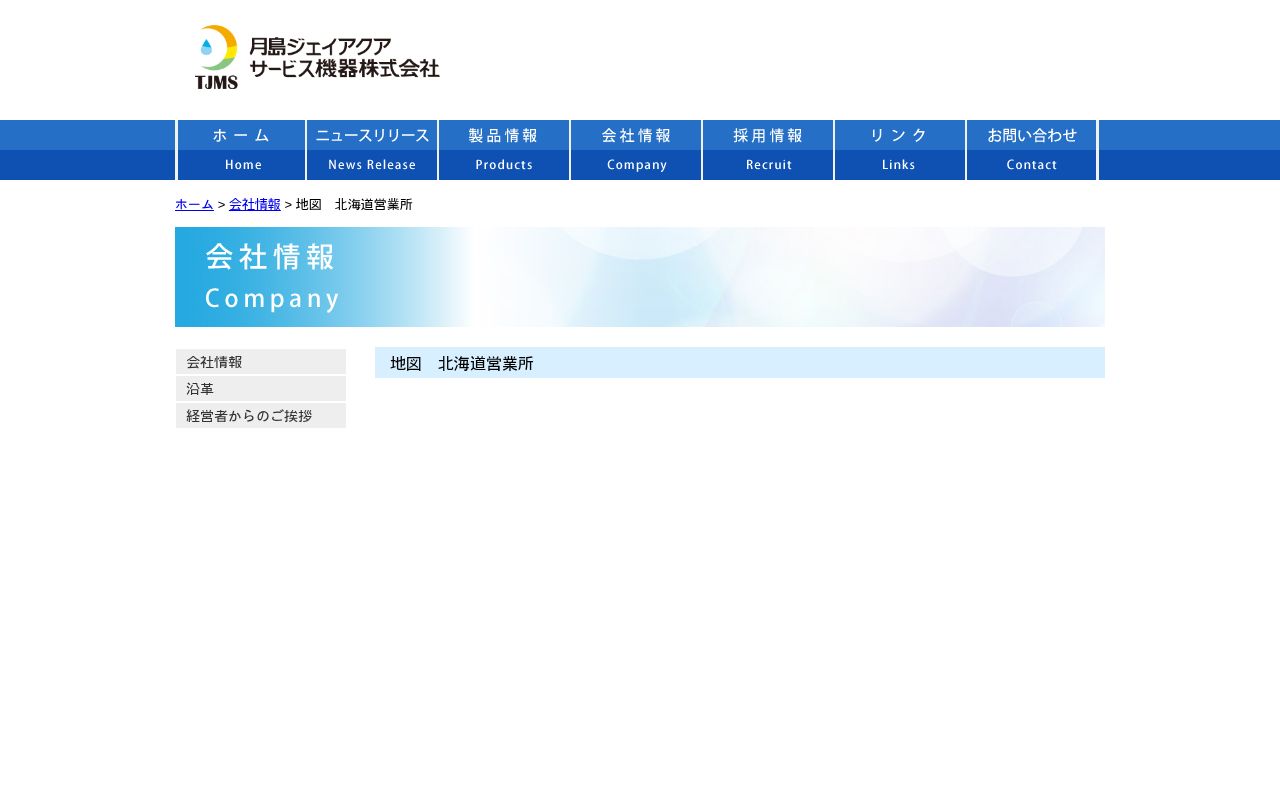
Task: Open the 製品情報 Products menu item
Action: pyautogui.click(x=504, y=150)
